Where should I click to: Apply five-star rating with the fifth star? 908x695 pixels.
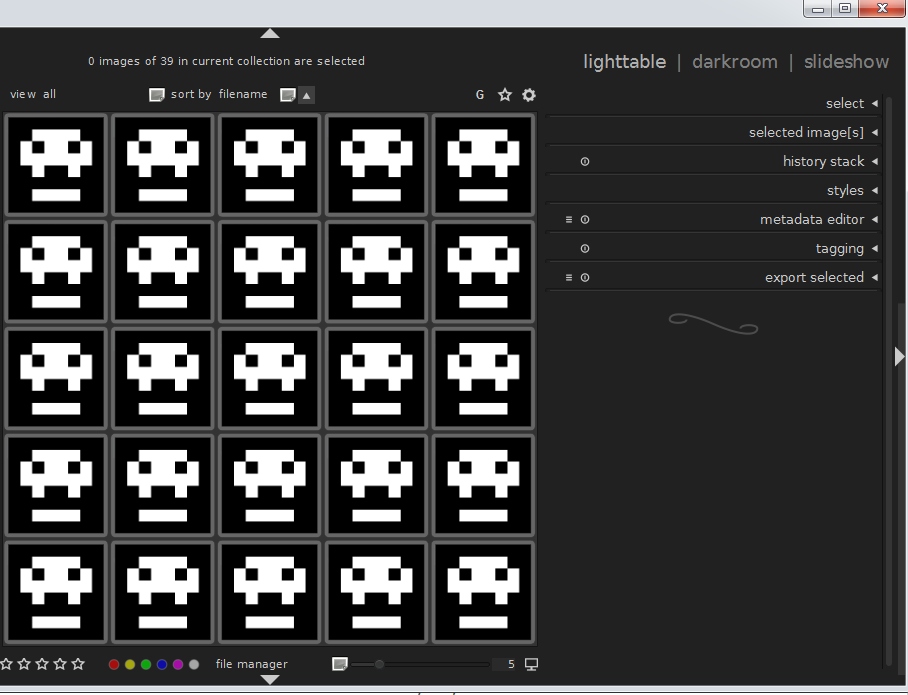[78, 664]
